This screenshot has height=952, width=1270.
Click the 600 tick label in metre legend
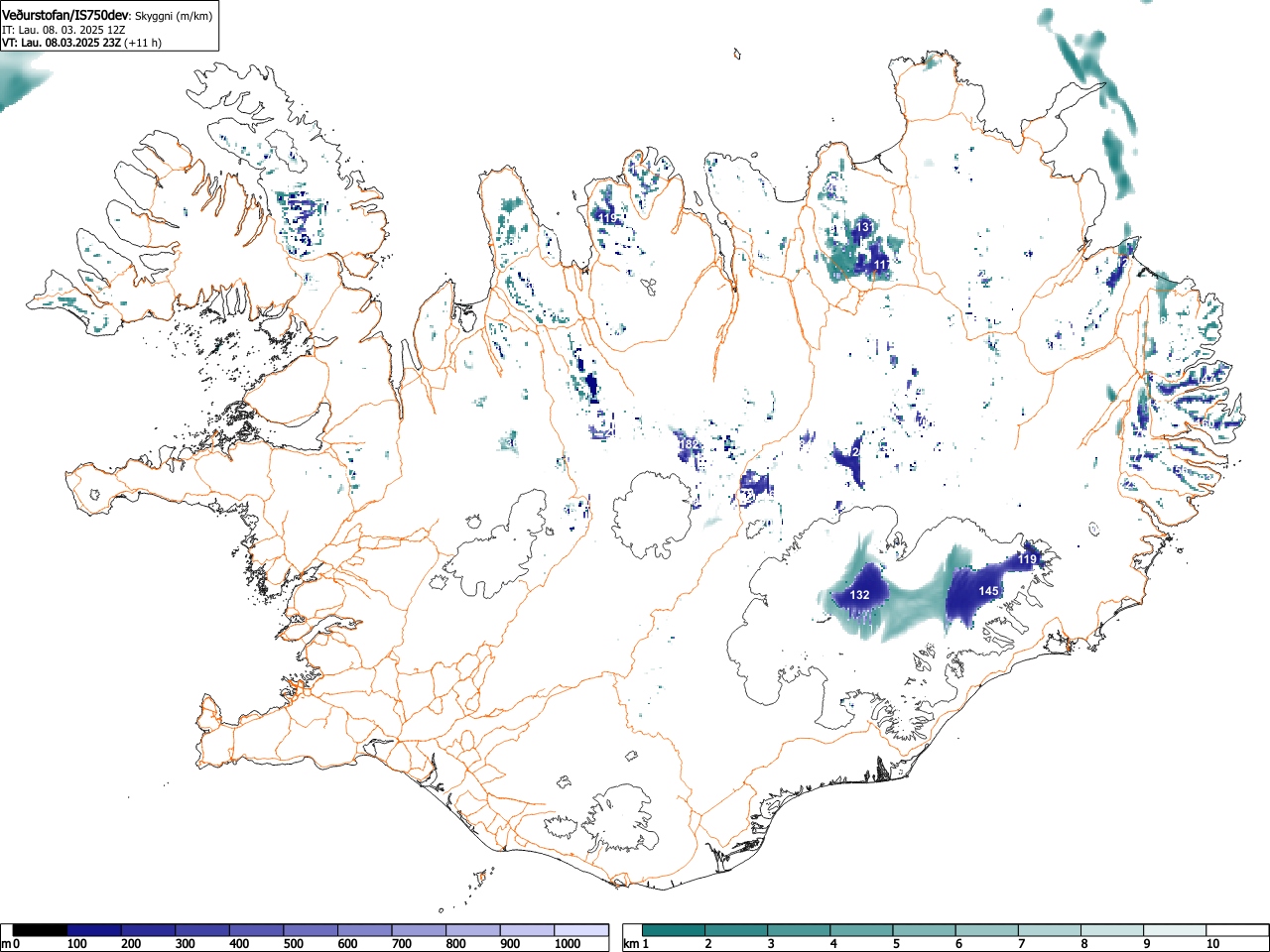pos(348,944)
